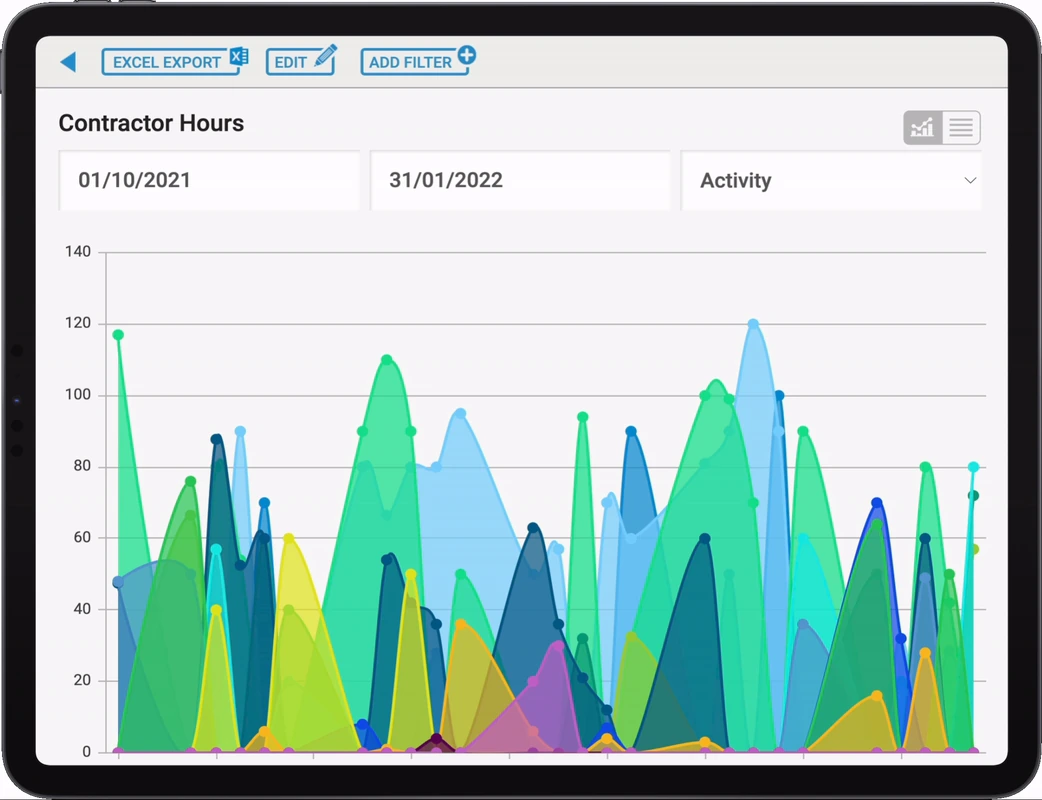Image resolution: width=1042 pixels, height=800 pixels.
Task: Click the yellow peak point at 60
Action: [x=288, y=538]
